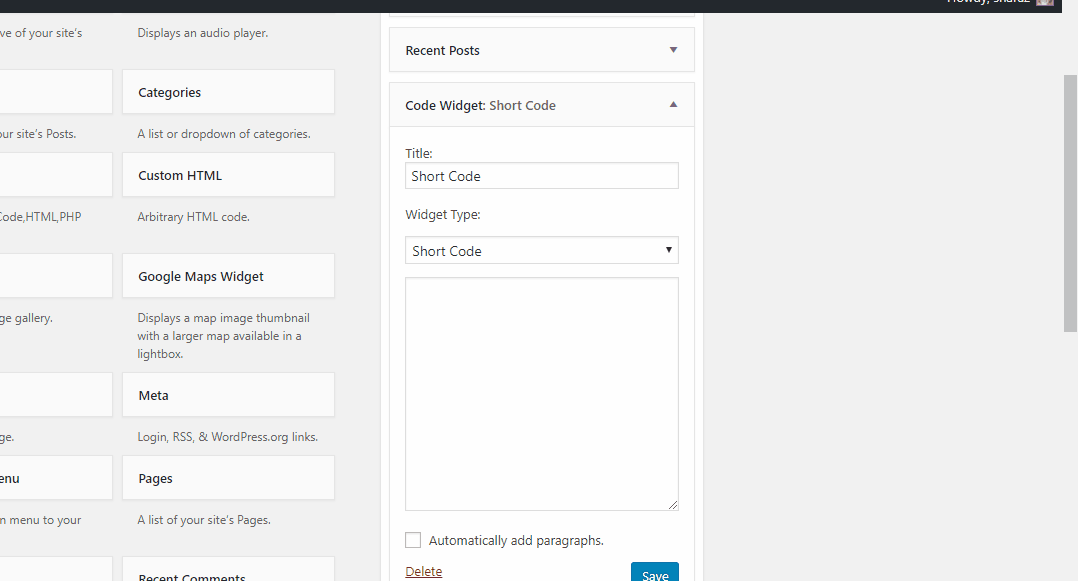This screenshot has height=581, width=1078.
Task: Pick the Pages available widget
Action: pos(228,478)
